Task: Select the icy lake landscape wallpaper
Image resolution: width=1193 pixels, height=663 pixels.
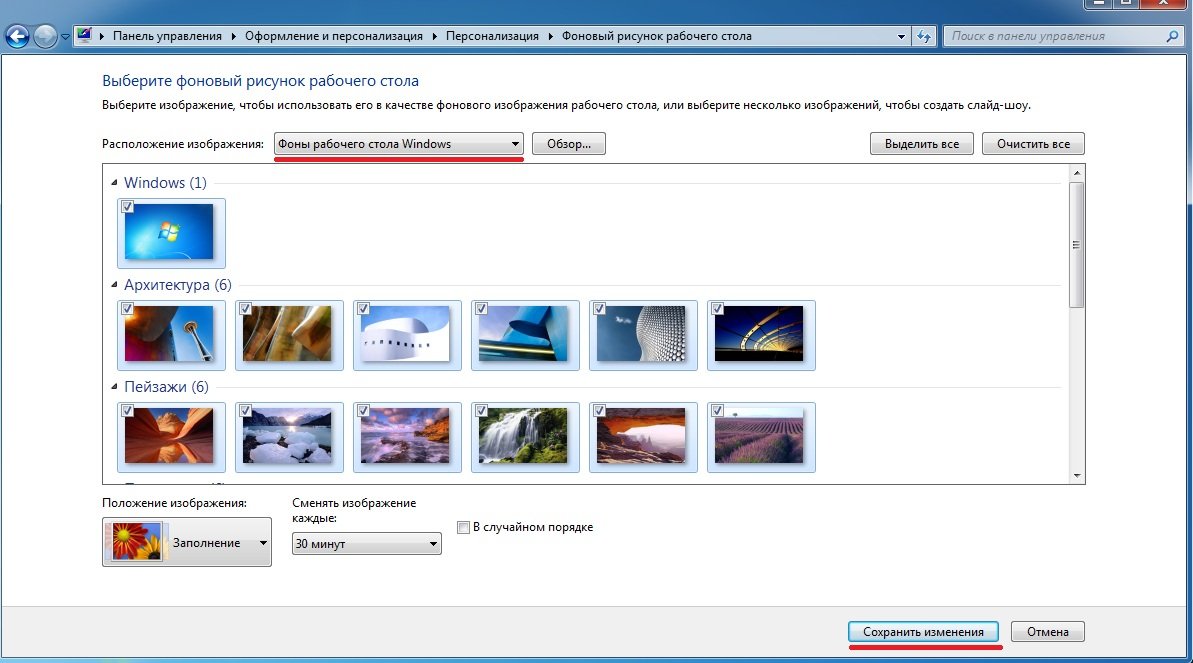Action: [288, 437]
